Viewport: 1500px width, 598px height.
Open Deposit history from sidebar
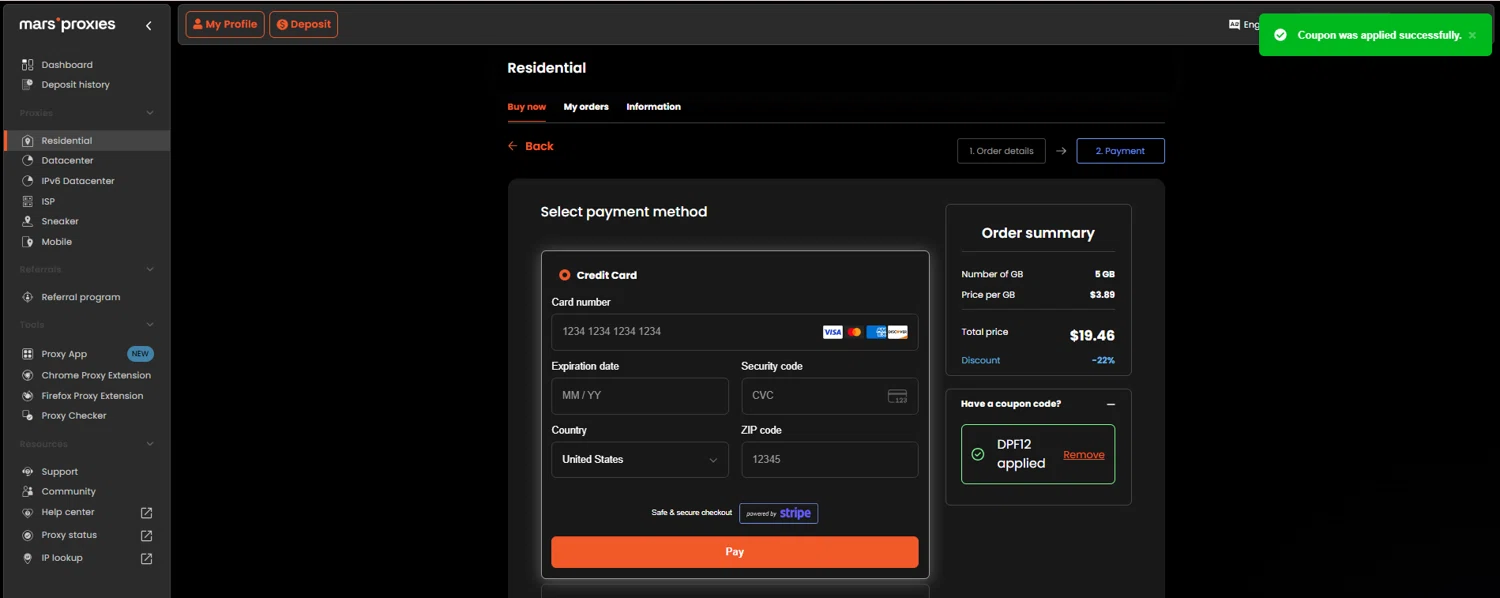[75, 85]
